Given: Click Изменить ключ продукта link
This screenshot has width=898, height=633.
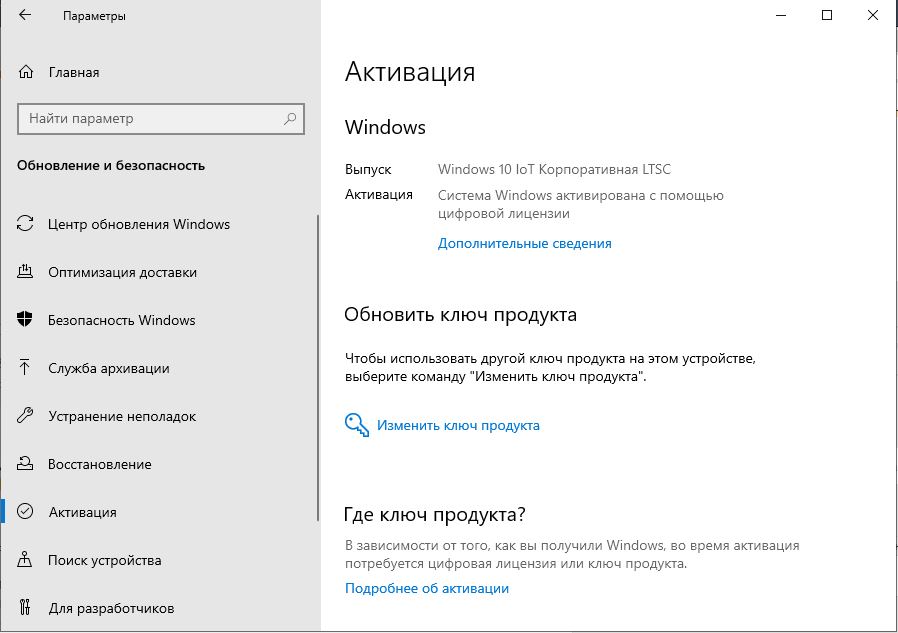Looking at the screenshot, I should (458, 426).
